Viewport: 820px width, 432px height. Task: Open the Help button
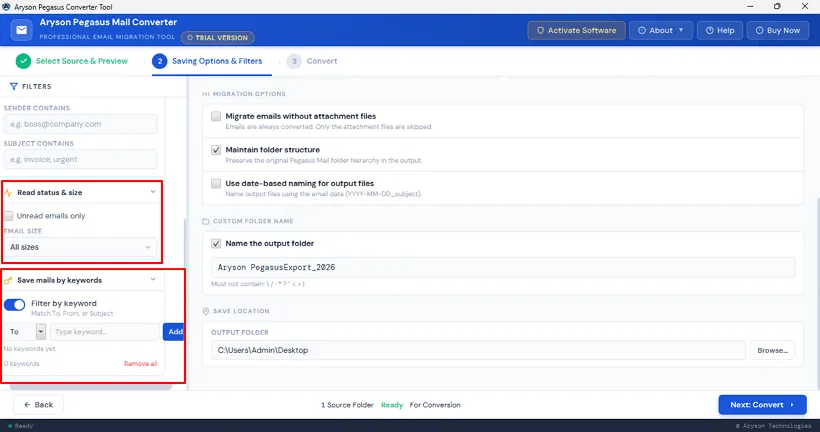[720, 30]
